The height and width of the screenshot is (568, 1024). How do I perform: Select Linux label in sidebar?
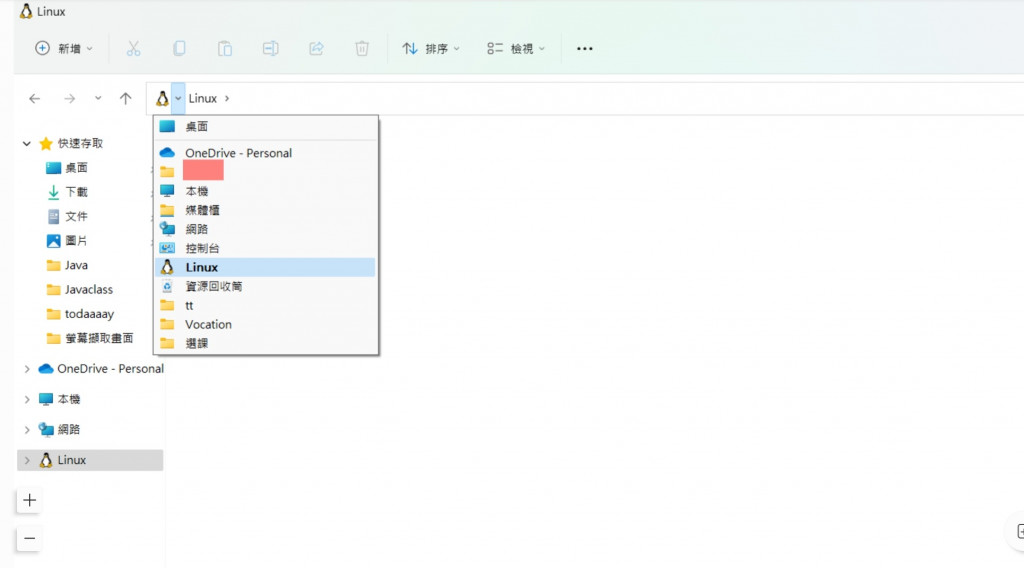point(72,460)
